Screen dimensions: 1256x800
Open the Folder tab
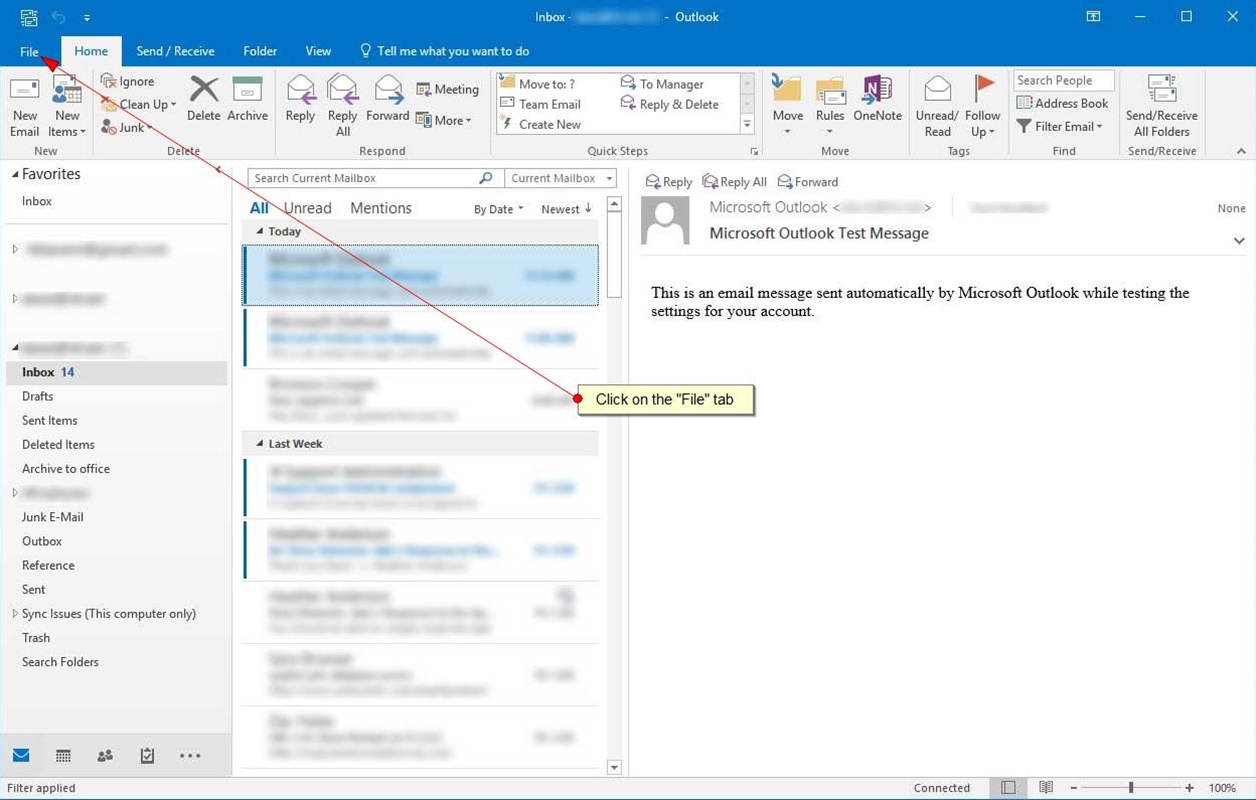click(x=260, y=51)
